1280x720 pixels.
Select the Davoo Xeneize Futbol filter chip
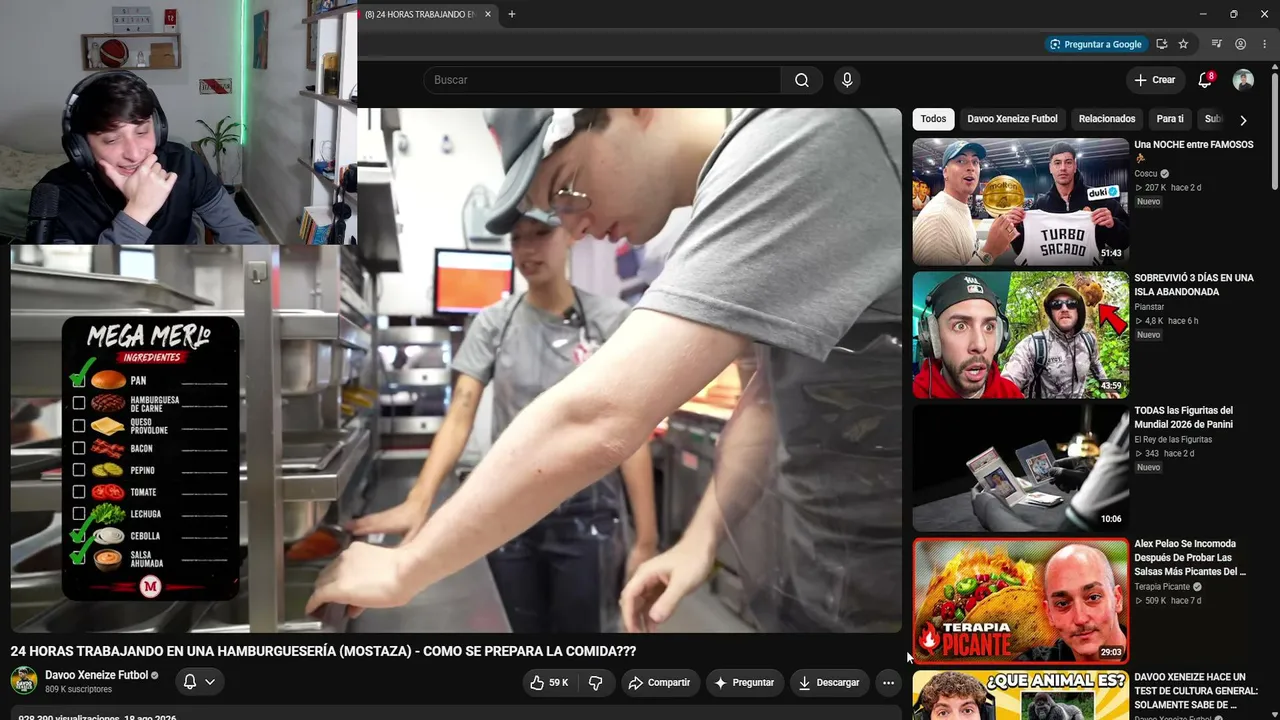tap(1012, 119)
